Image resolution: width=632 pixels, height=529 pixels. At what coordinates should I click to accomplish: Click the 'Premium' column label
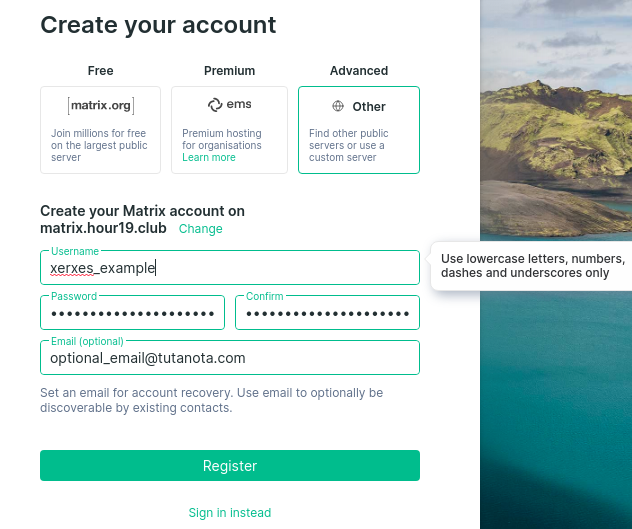point(230,71)
